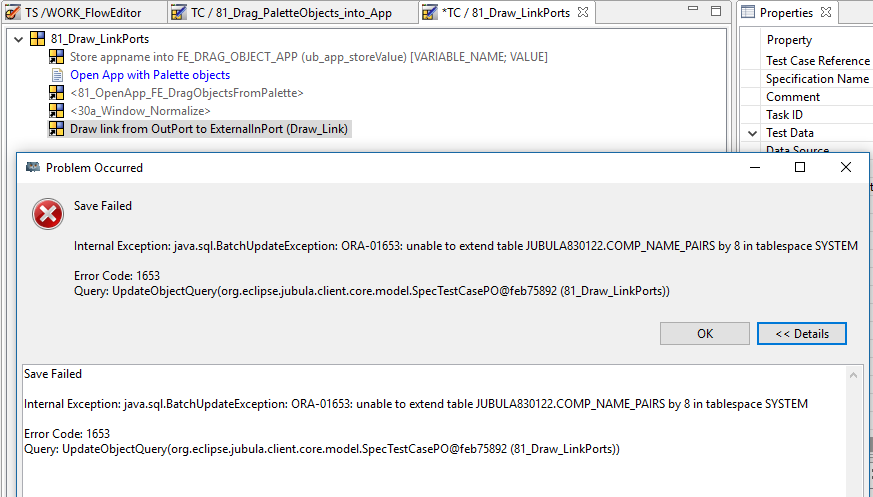Close the 81_Draw_LinkPorts editor tab
This screenshot has width=873, height=497.
tap(582, 12)
